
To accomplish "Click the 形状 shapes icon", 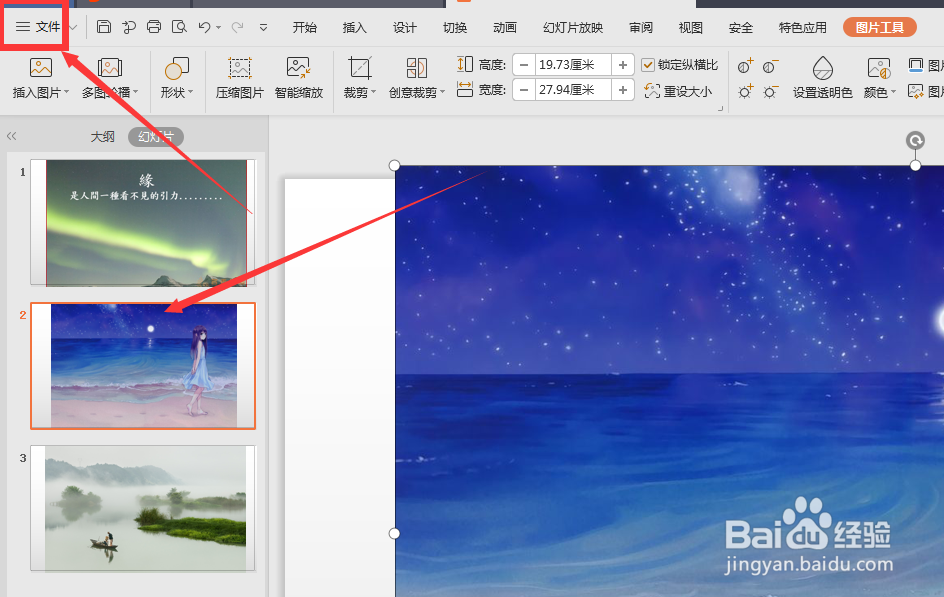I will [177, 68].
